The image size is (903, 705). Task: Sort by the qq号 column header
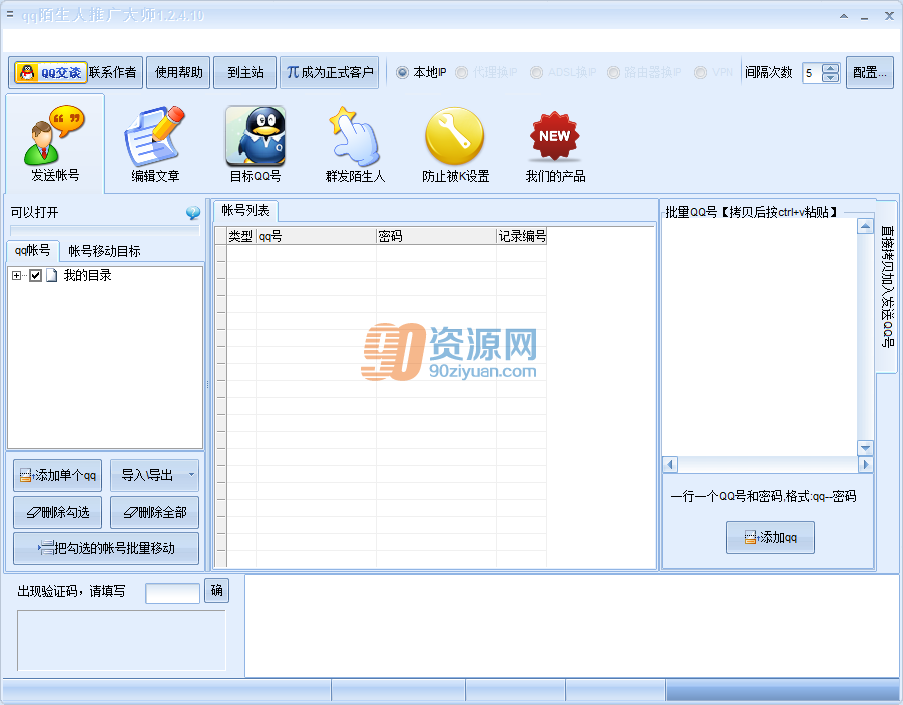coord(316,236)
